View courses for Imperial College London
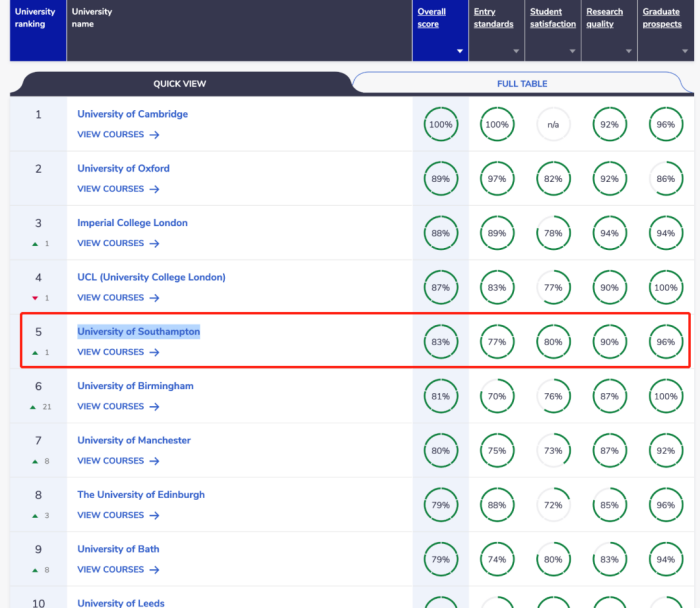700x608 pixels. 118,243
